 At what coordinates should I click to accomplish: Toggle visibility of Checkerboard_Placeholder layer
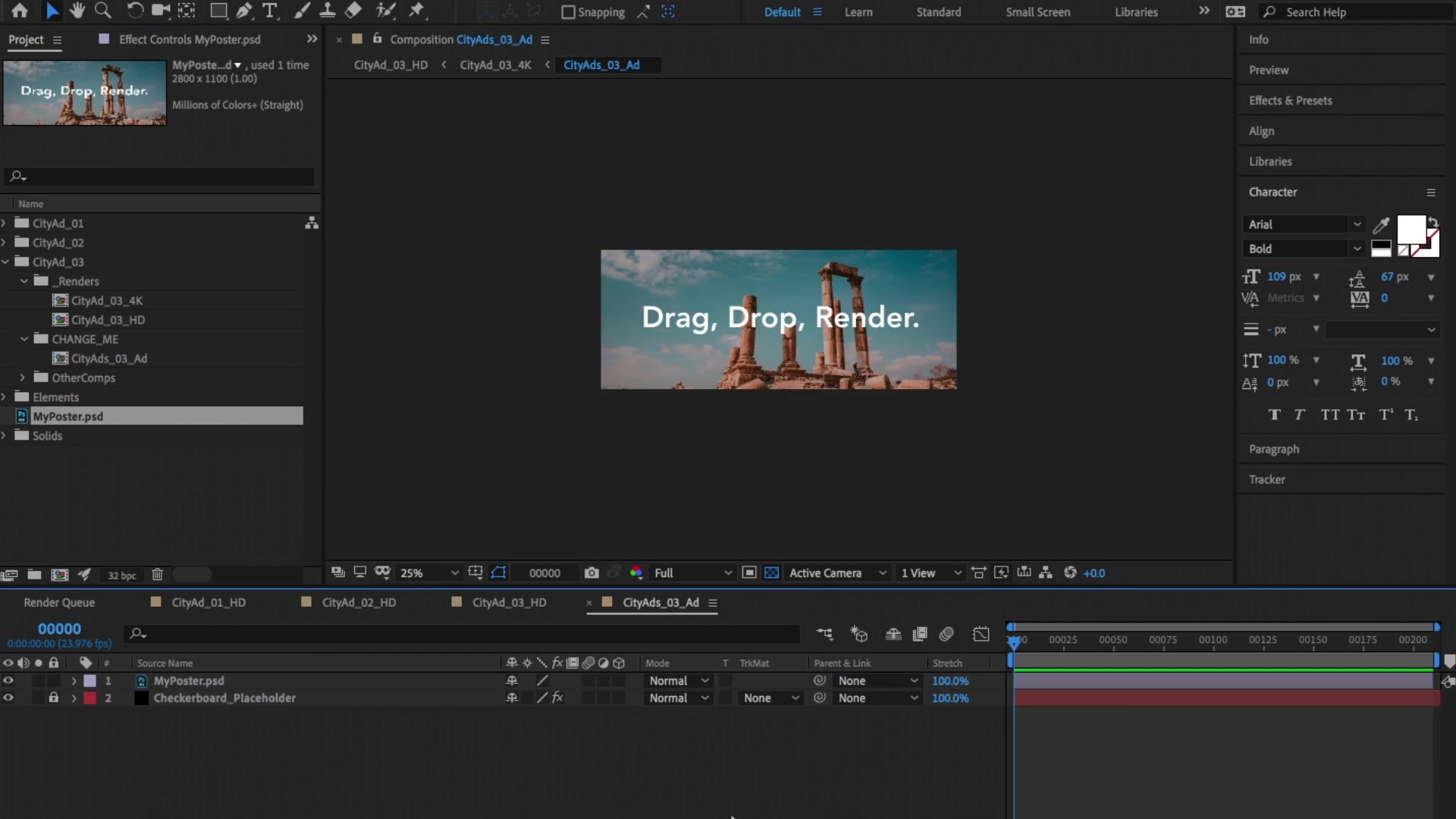pyautogui.click(x=8, y=697)
